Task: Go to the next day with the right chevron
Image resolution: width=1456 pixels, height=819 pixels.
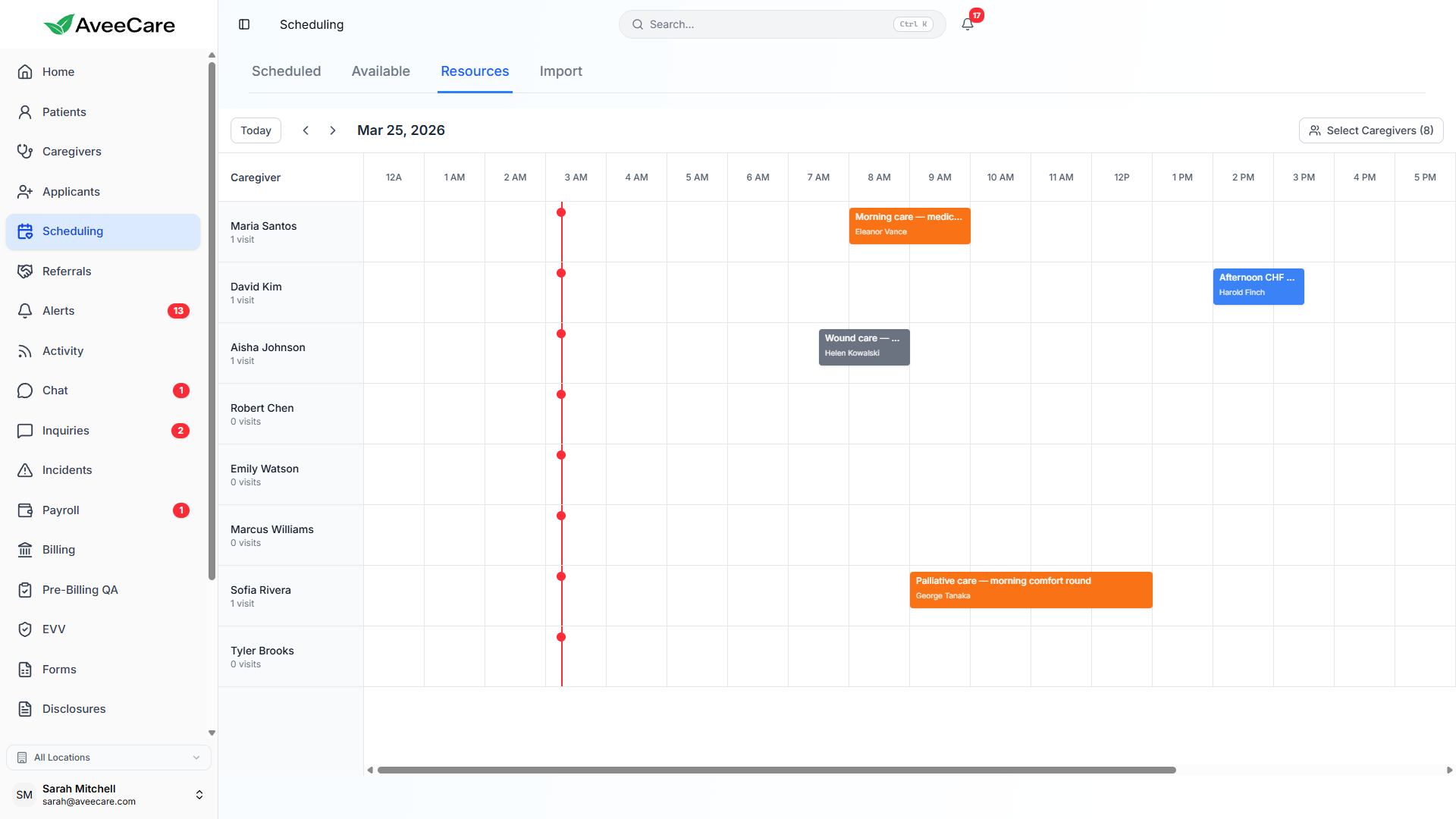Action: tap(333, 130)
